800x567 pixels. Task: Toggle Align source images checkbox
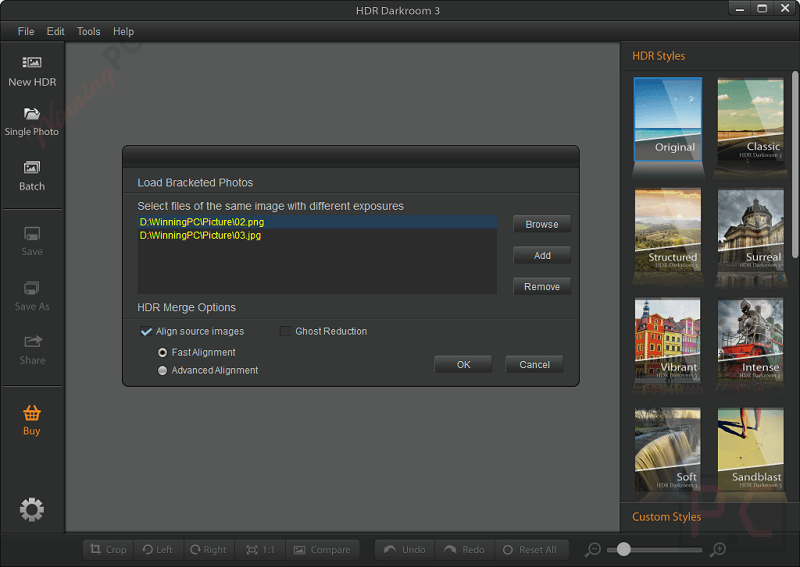pos(146,331)
